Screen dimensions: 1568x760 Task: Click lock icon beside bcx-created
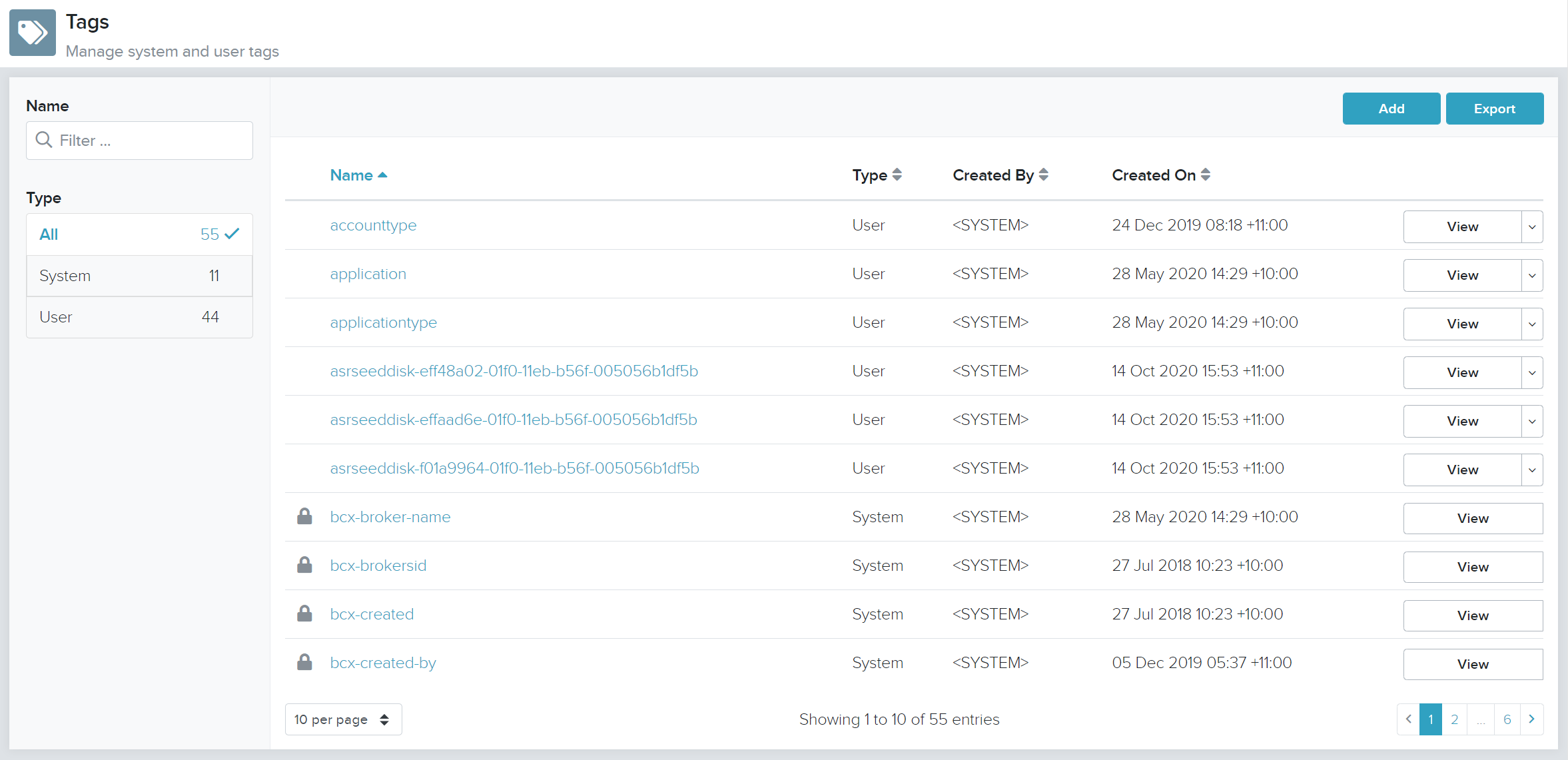tap(304, 613)
